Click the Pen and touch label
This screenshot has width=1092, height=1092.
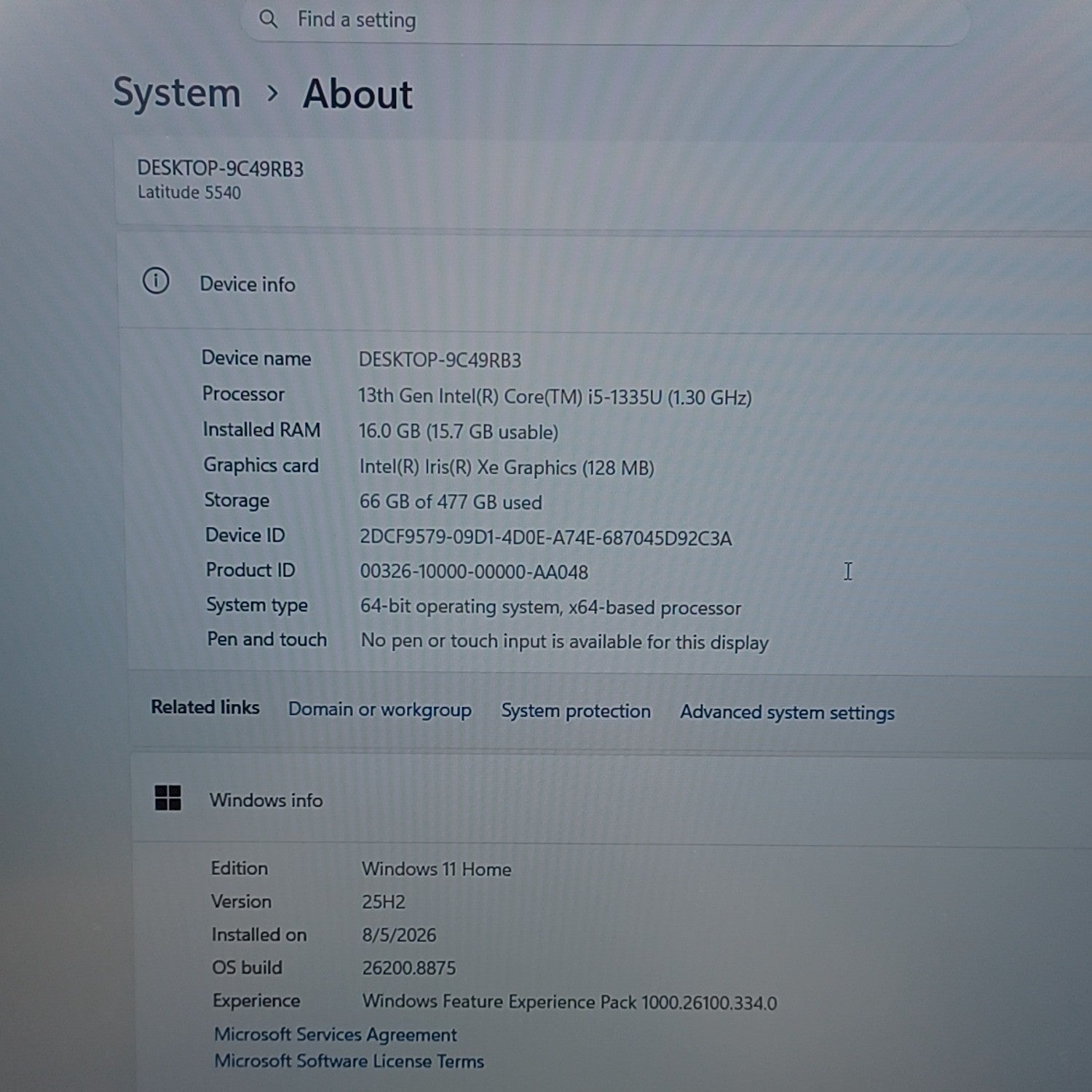[267, 639]
